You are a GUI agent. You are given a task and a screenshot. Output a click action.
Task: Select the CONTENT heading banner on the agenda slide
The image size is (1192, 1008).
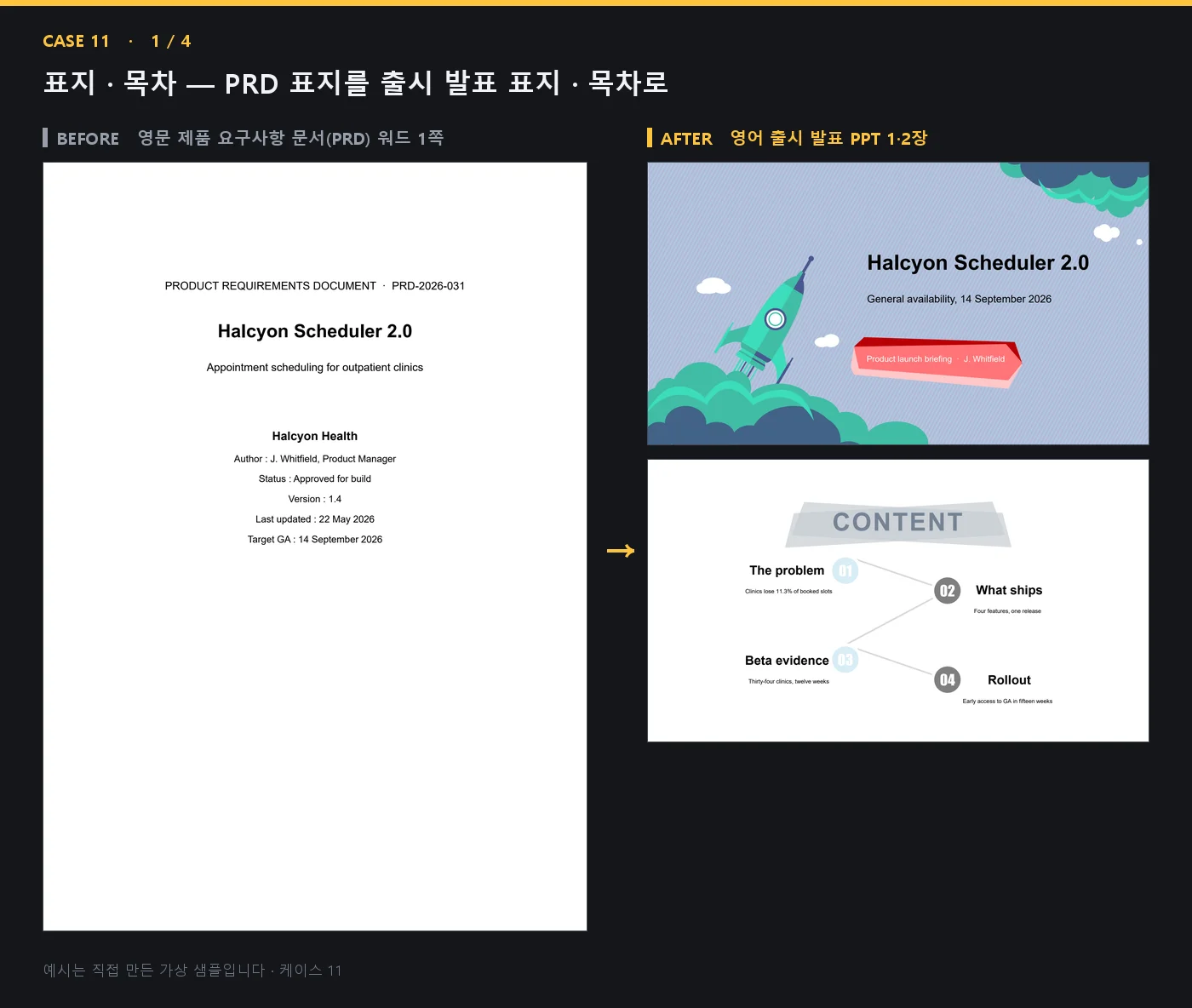click(898, 524)
